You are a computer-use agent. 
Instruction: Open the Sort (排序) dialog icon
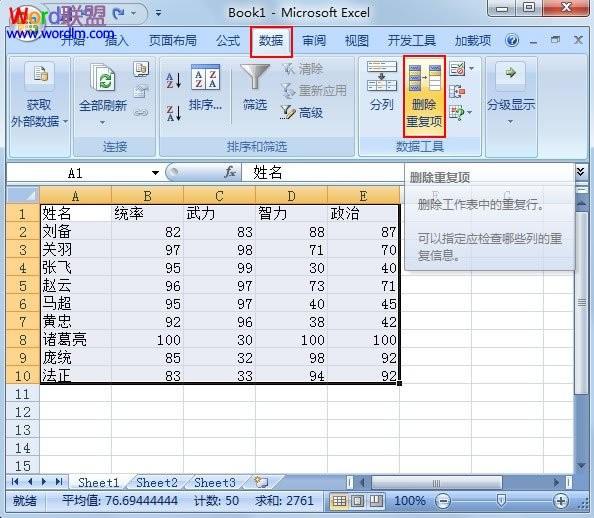pyautogui.click(x=205, y=77)
